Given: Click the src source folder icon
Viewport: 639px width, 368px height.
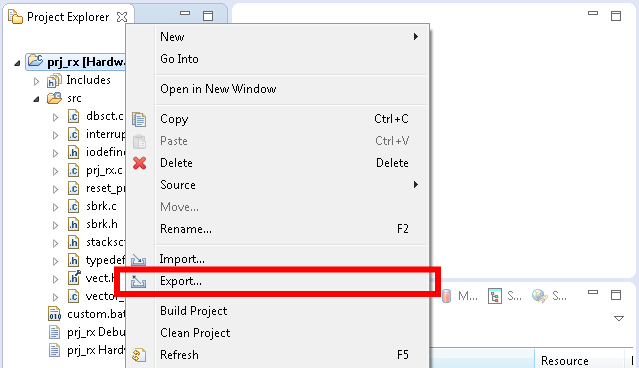Looking at the screenshot, I should pyautogui.click(x=54, y=98).
